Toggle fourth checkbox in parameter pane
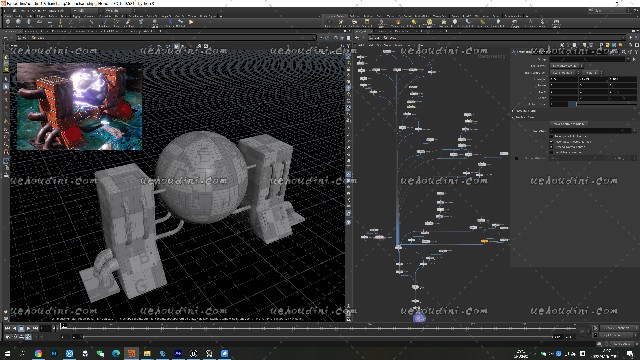Image resolution: width=640 pixels, height=360 pixels. (551, 152)
